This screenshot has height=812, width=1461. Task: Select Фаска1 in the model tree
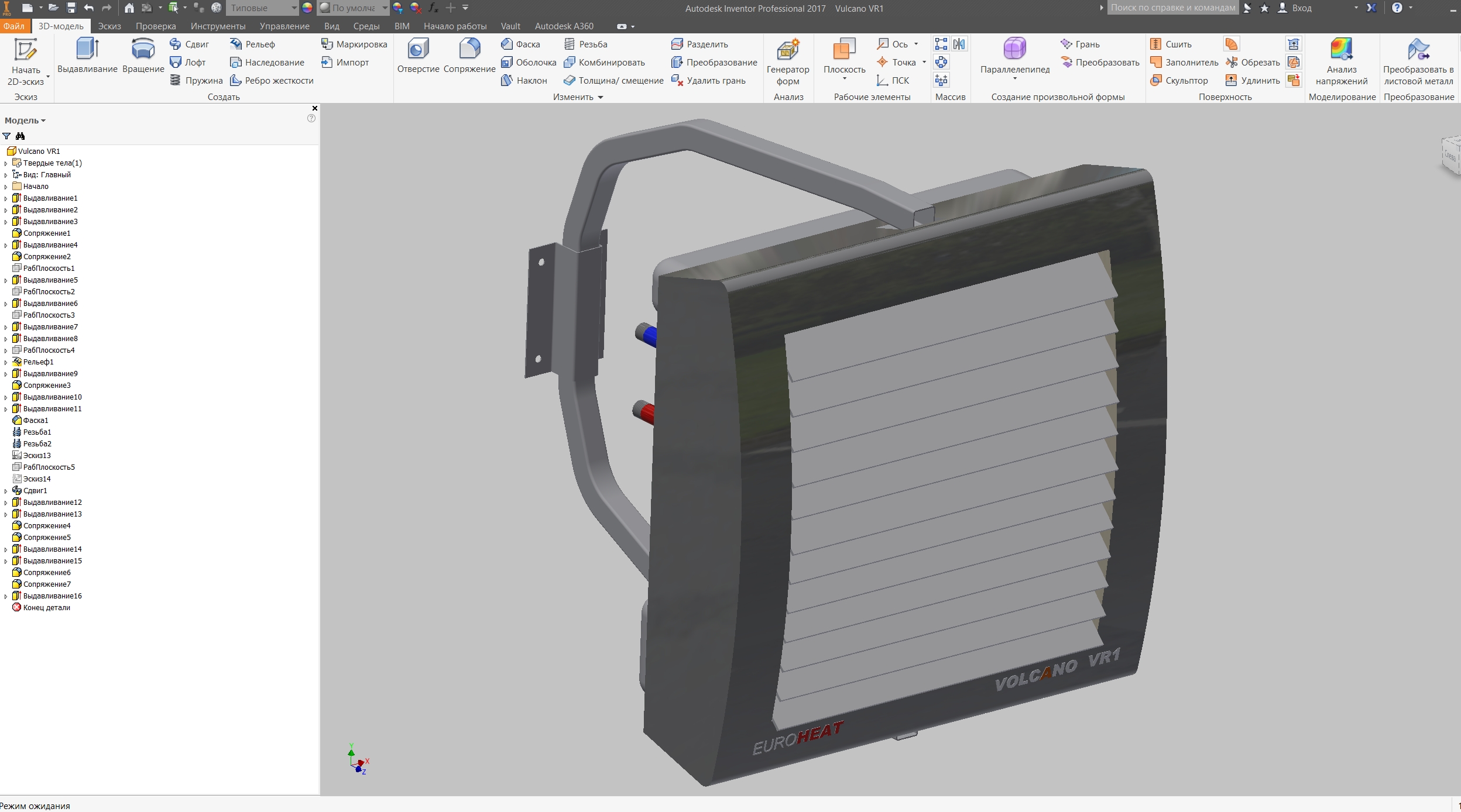tap(30, 421)
